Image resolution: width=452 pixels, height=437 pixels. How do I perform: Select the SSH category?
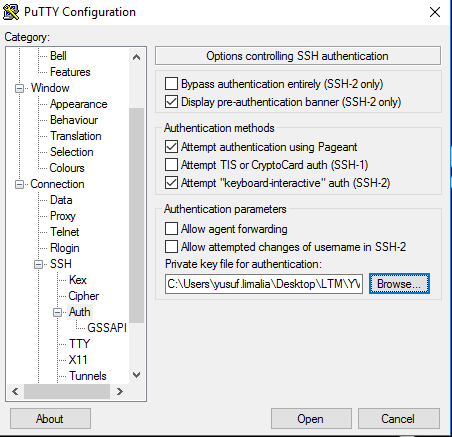tap(61, 264)
